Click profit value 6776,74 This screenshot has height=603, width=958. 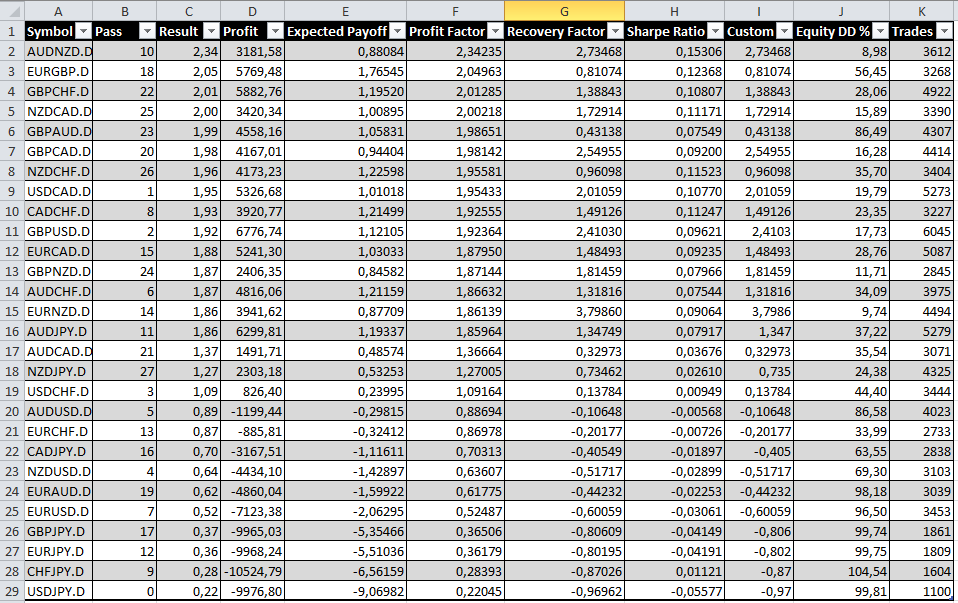252,232
